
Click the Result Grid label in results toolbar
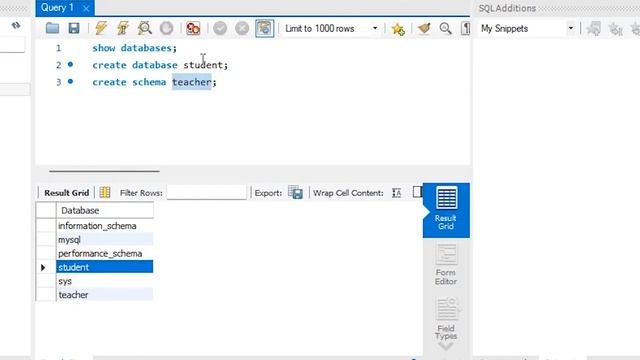(67, 193)
